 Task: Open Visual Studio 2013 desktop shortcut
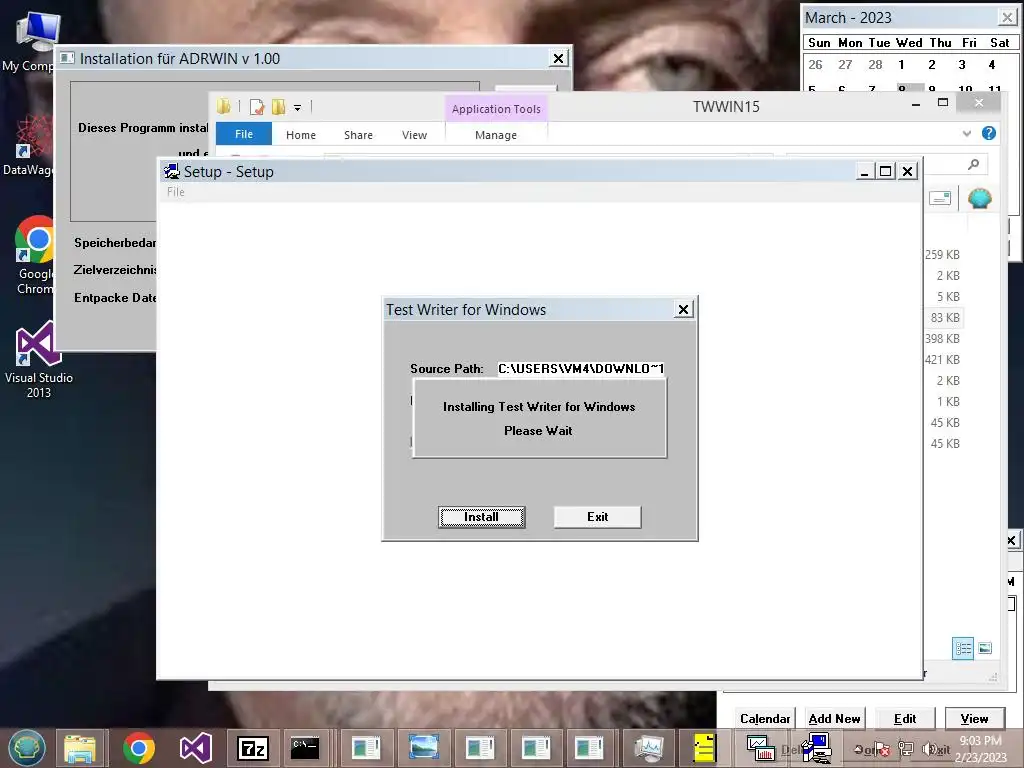pos(39,359)
